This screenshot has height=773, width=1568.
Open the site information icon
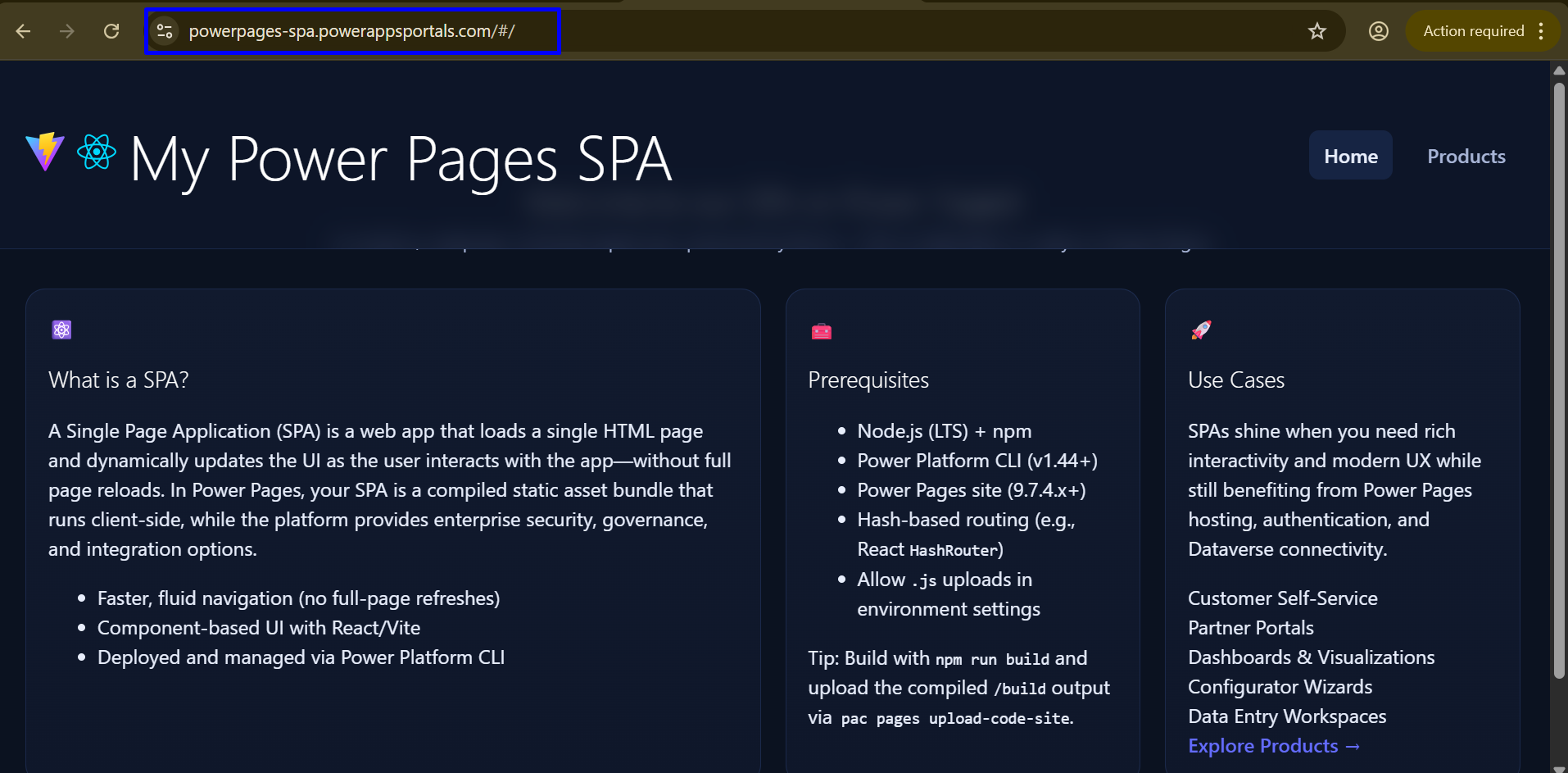point(165,31)
